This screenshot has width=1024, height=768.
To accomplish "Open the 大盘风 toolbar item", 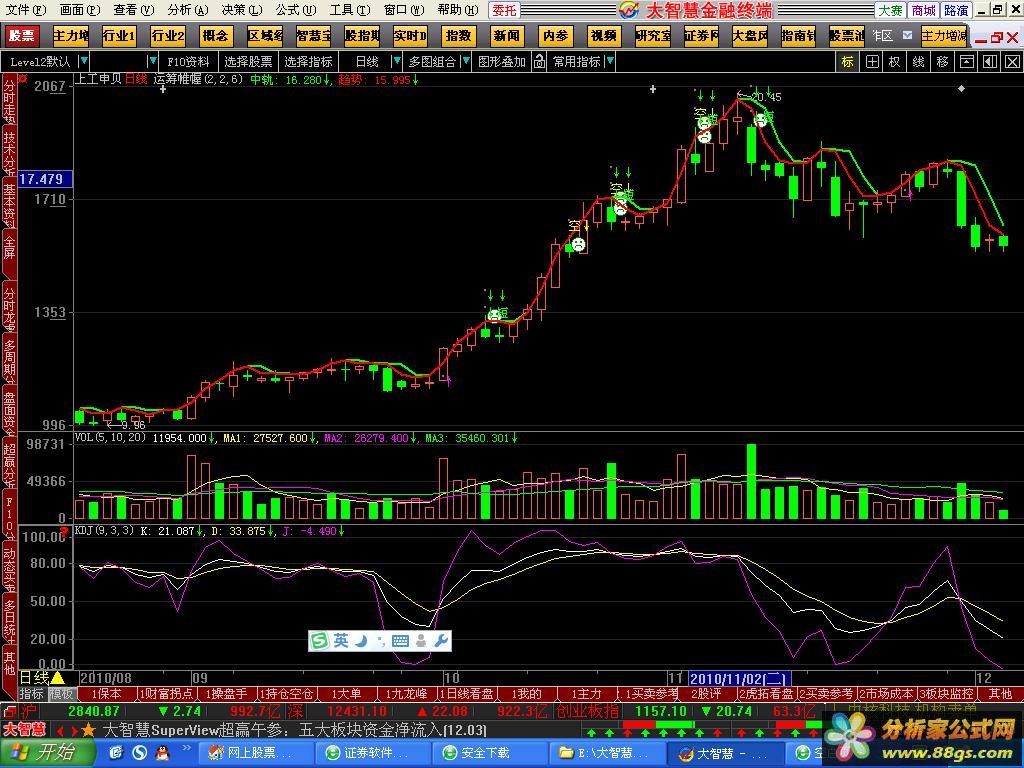I will (x=749, y=36).
